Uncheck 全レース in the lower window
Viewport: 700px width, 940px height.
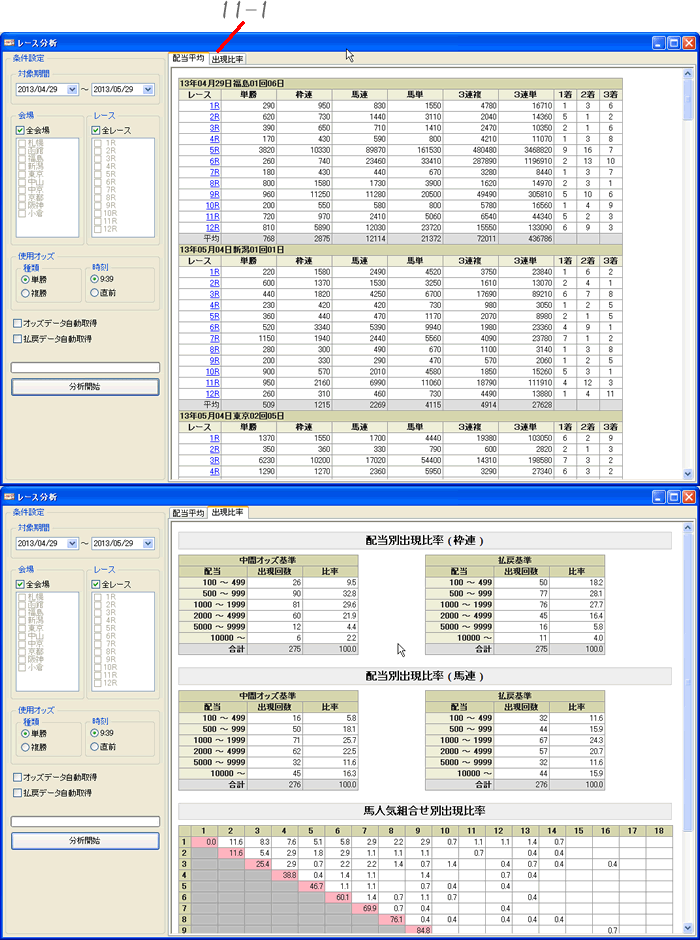[x=97, y=584]
